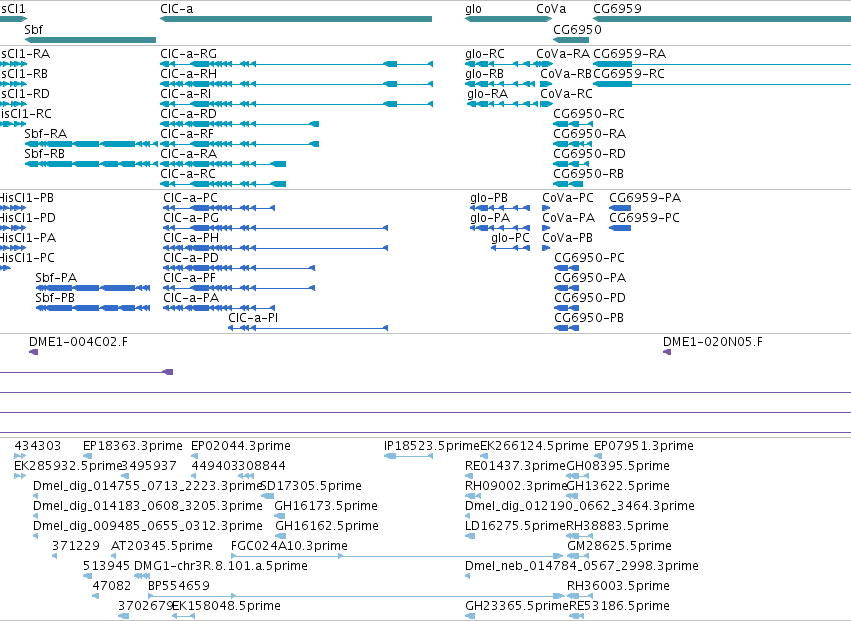Screen dimensions: 851x621
Task: Open transcript CG6950-RC
Action: 573,124
